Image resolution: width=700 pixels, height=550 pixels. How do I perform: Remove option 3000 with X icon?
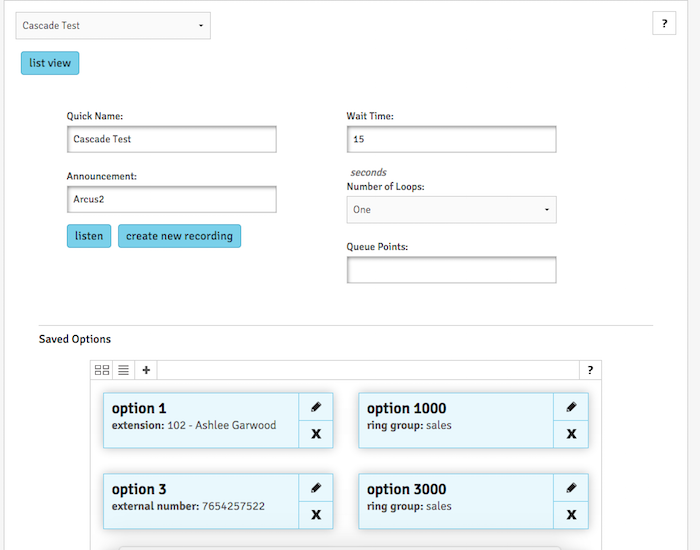click(571, 515)
